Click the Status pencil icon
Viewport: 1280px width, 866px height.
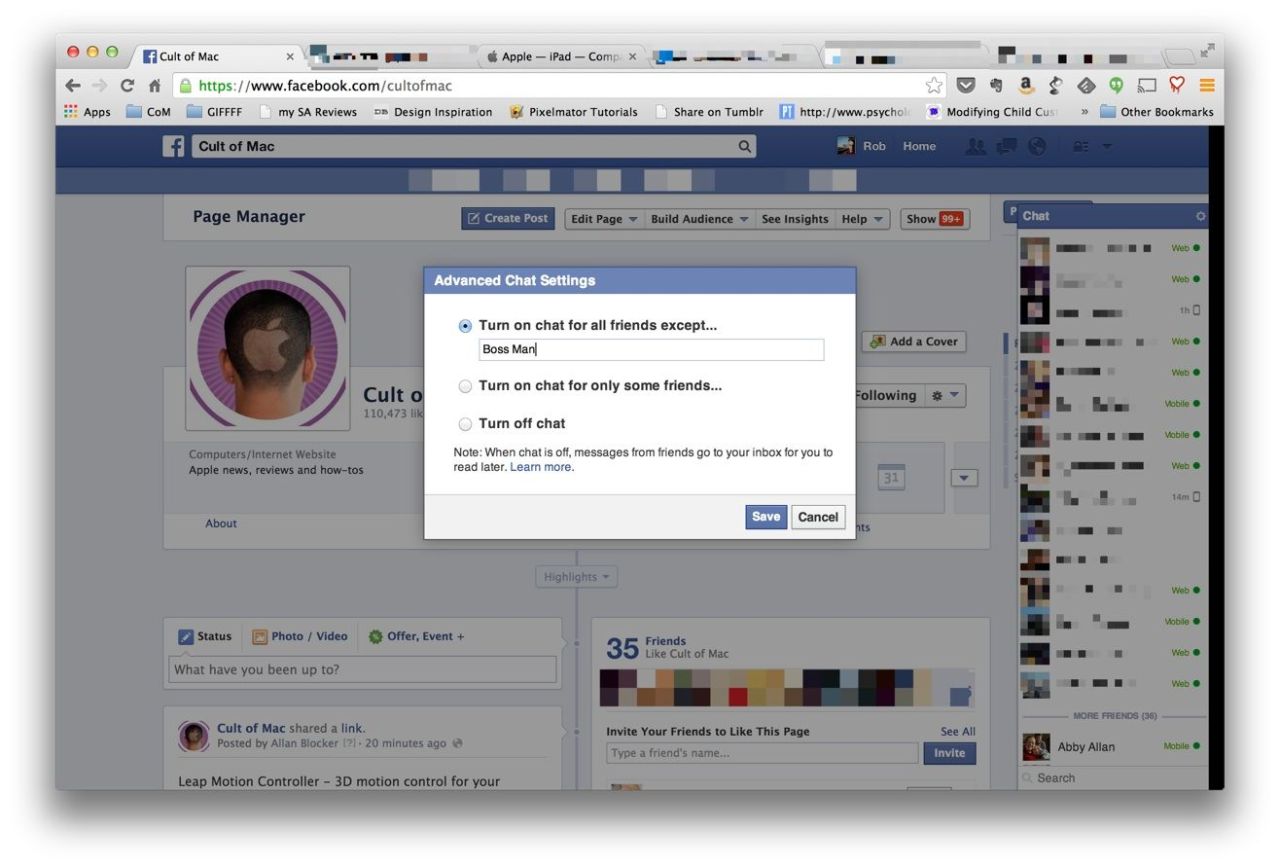(185, 635)
